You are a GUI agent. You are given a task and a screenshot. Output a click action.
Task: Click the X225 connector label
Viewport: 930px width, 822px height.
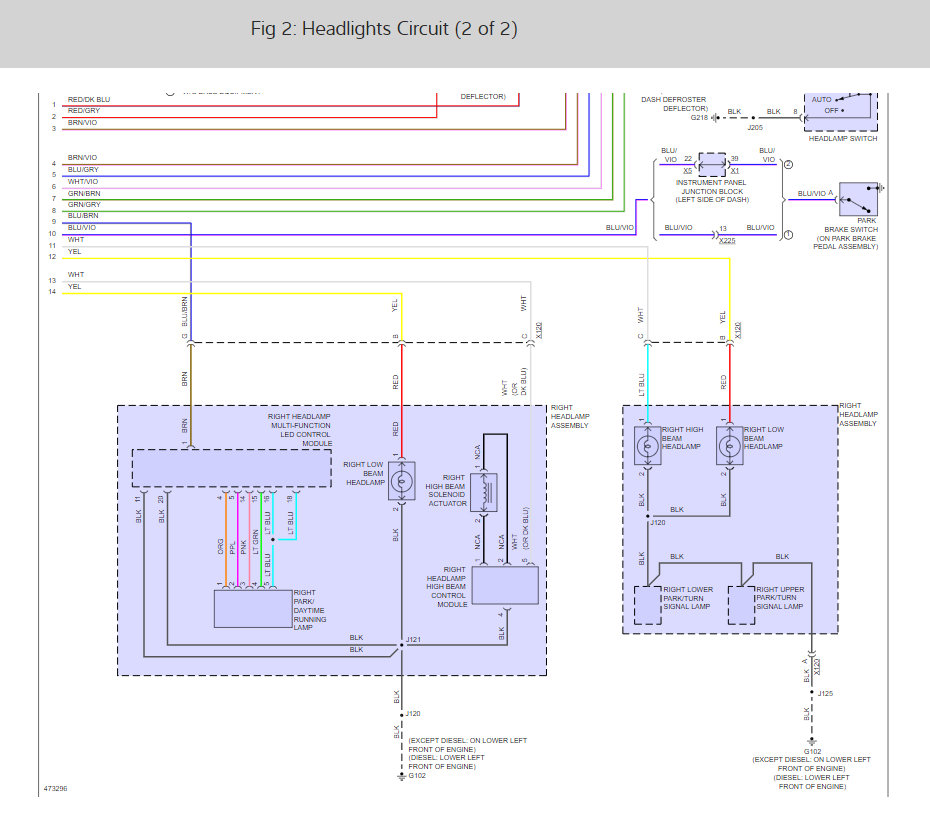pos(727,241)
